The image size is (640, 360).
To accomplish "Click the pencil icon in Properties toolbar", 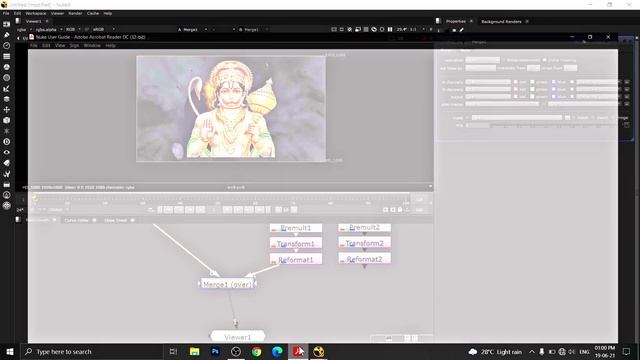I will tap(462, 30).
